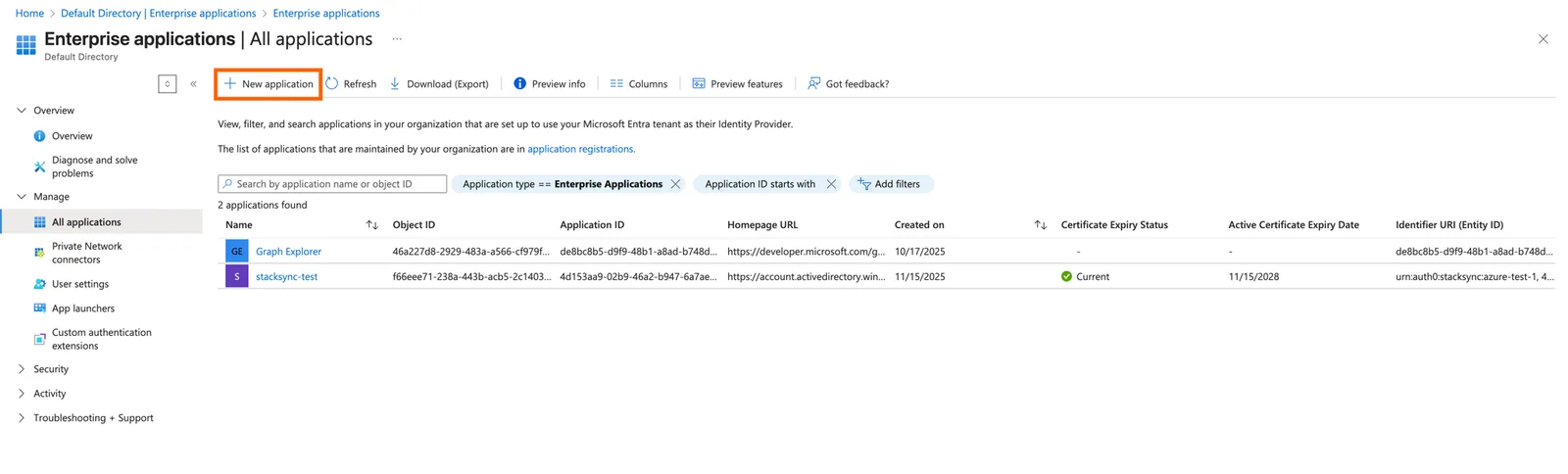Open User settings

click(x=80, y=284)
